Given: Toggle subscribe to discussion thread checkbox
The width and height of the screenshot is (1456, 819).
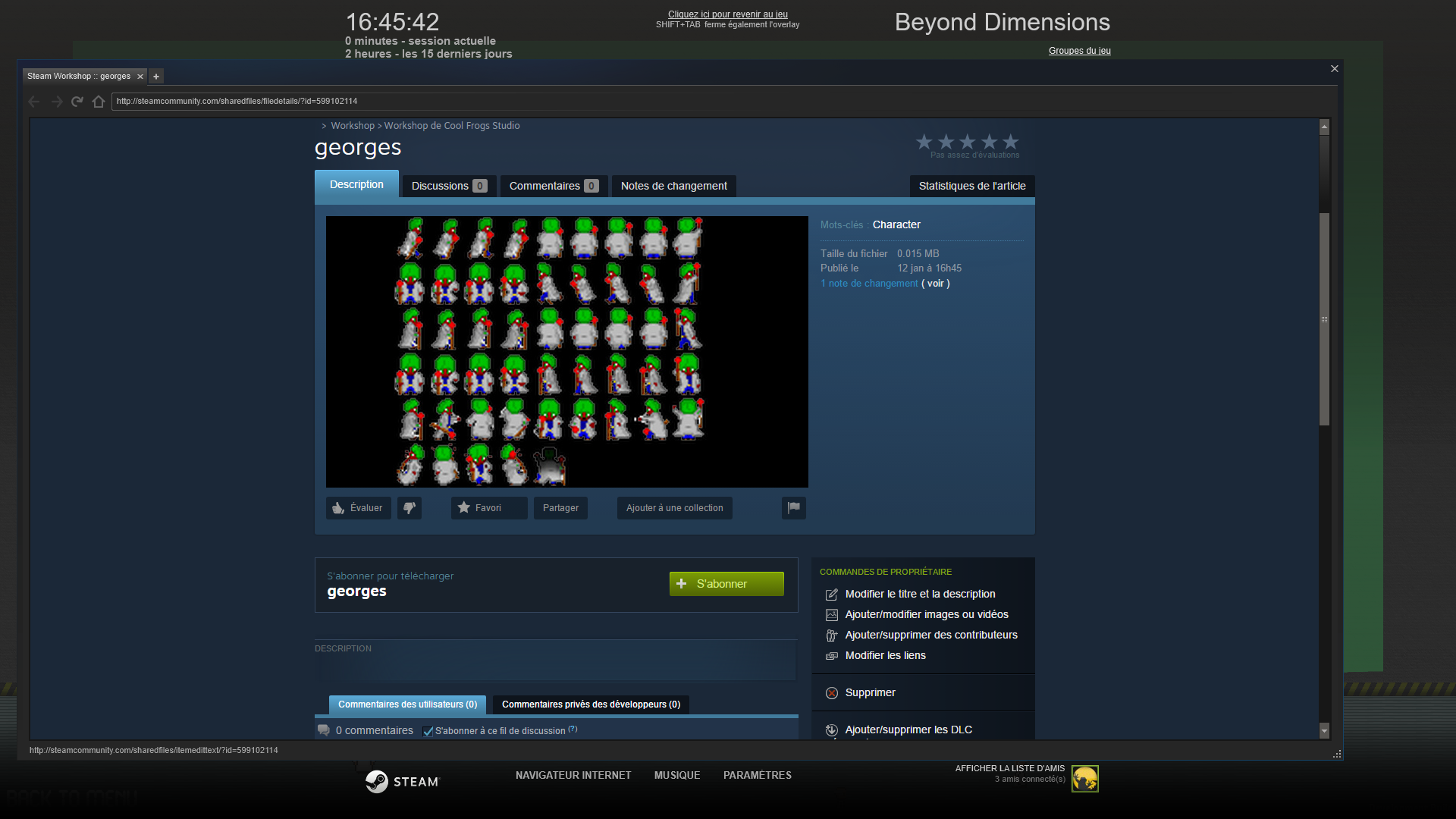Looking at the screenshot, I should [x=428, y=732].
